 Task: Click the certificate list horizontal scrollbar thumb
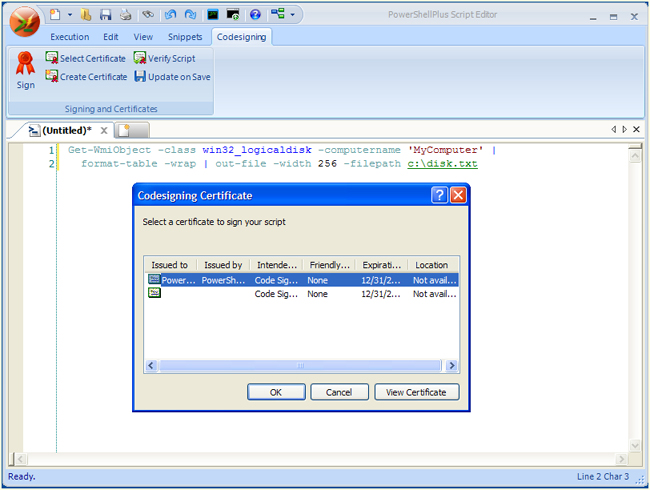click(300, 366)
